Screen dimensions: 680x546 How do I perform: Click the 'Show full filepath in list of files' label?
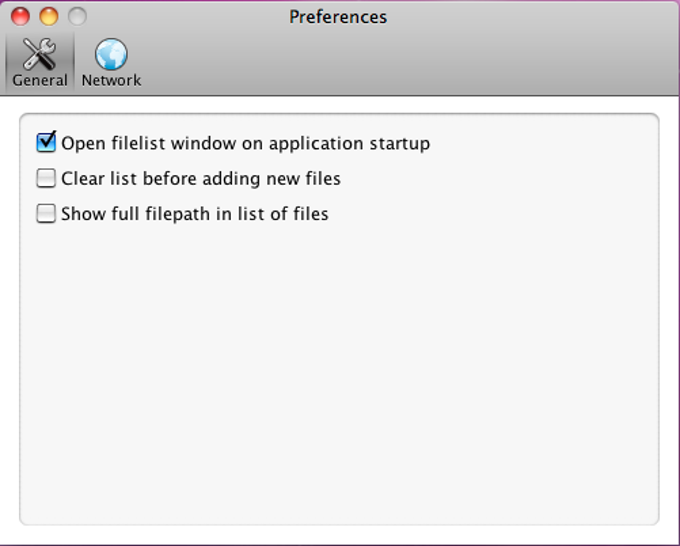click(x=195, y=214)
